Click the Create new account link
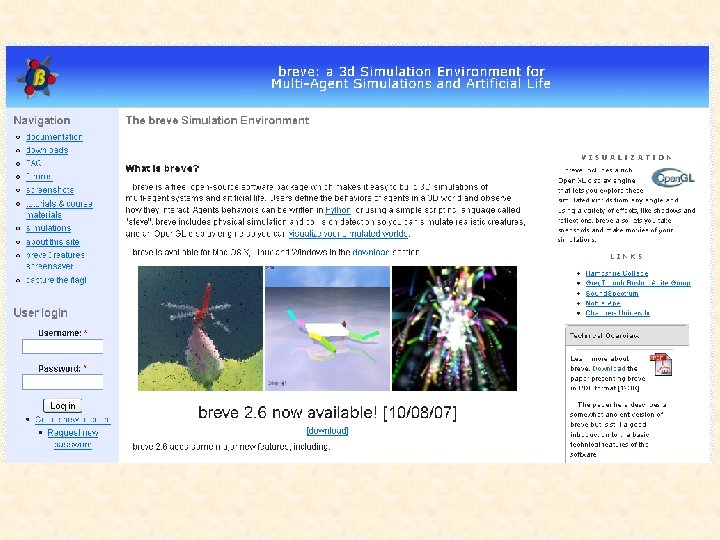Viewport: 720px width, 540px height. 73,420
